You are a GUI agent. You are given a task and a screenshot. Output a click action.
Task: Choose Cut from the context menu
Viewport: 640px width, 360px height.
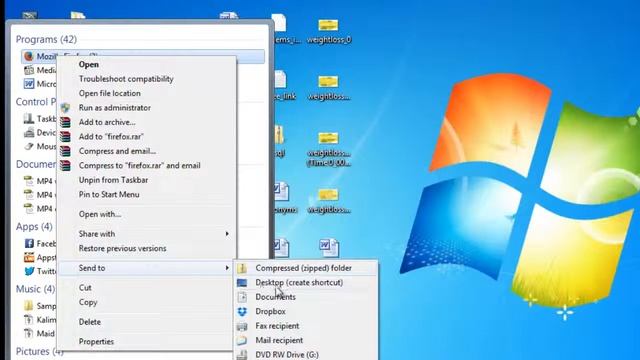pos(85,288)
